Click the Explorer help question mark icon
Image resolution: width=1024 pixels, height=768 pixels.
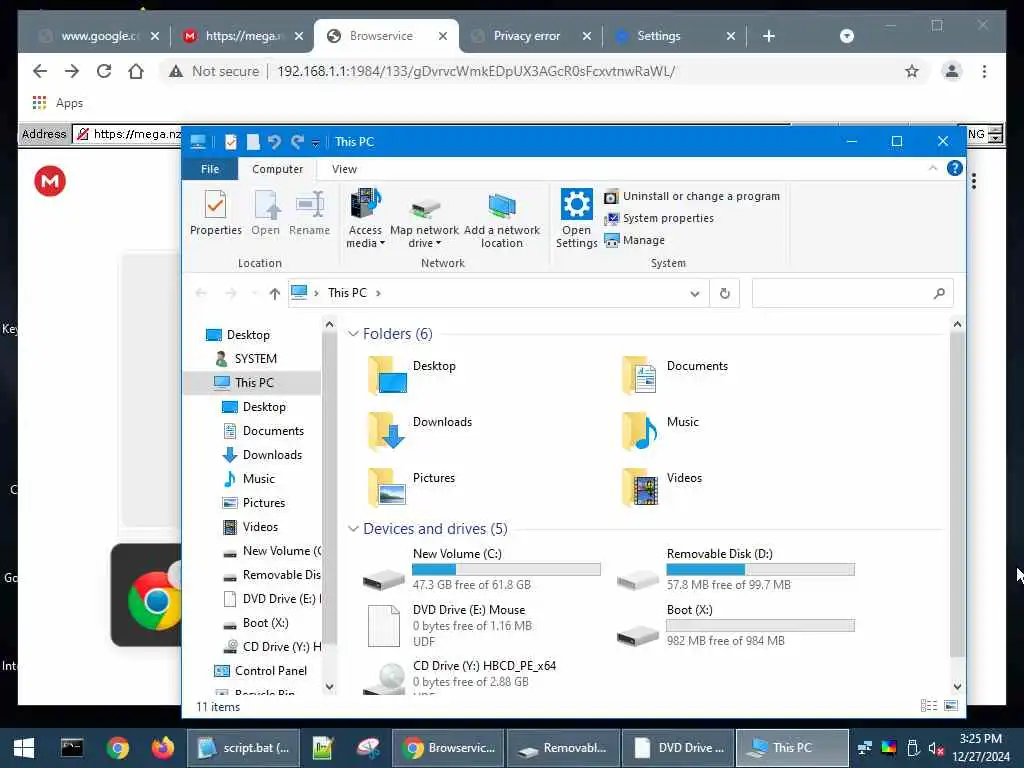click(954, 168)
